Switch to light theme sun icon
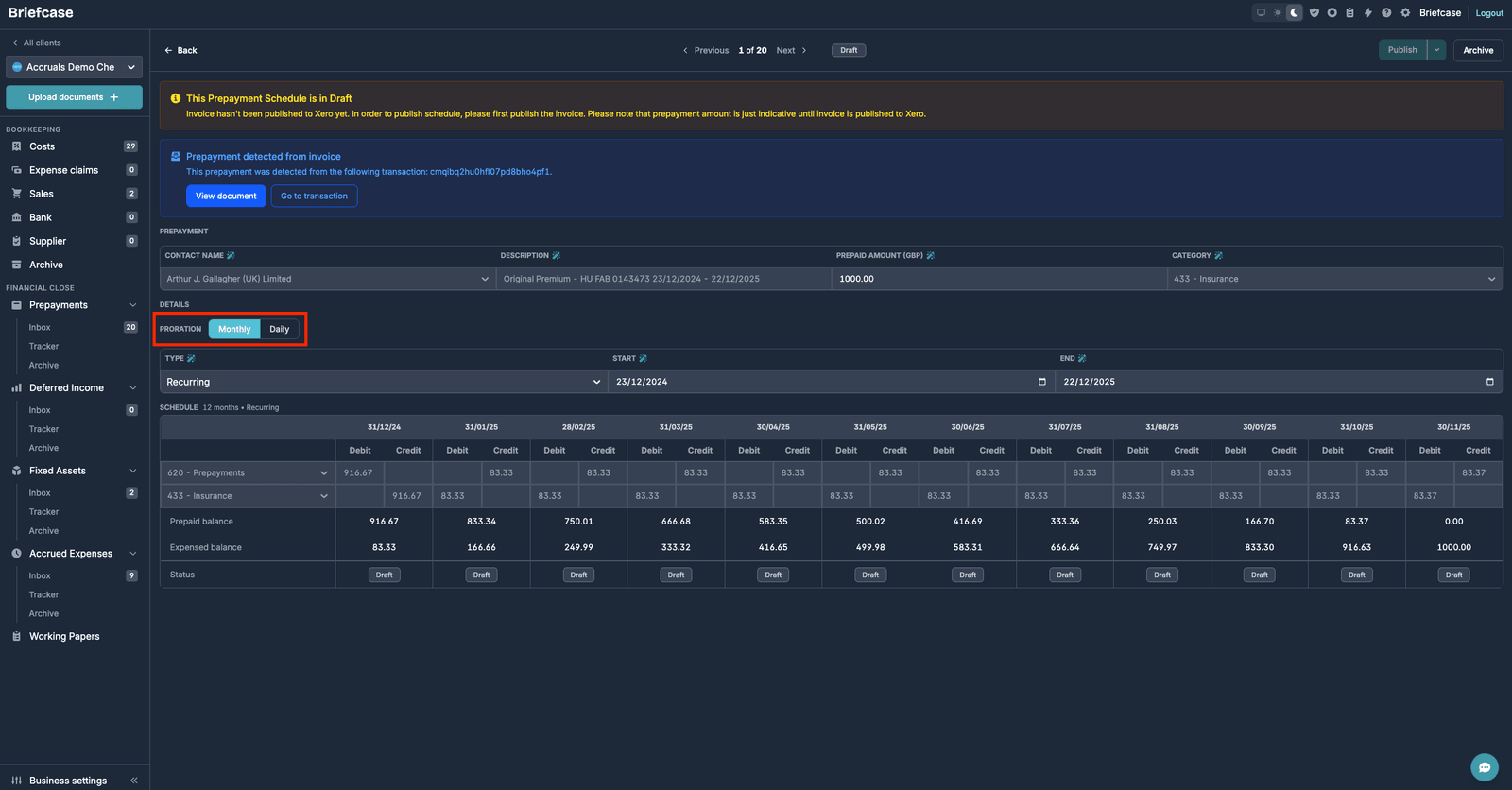 pyautogui.click(x=1278, y=13)
